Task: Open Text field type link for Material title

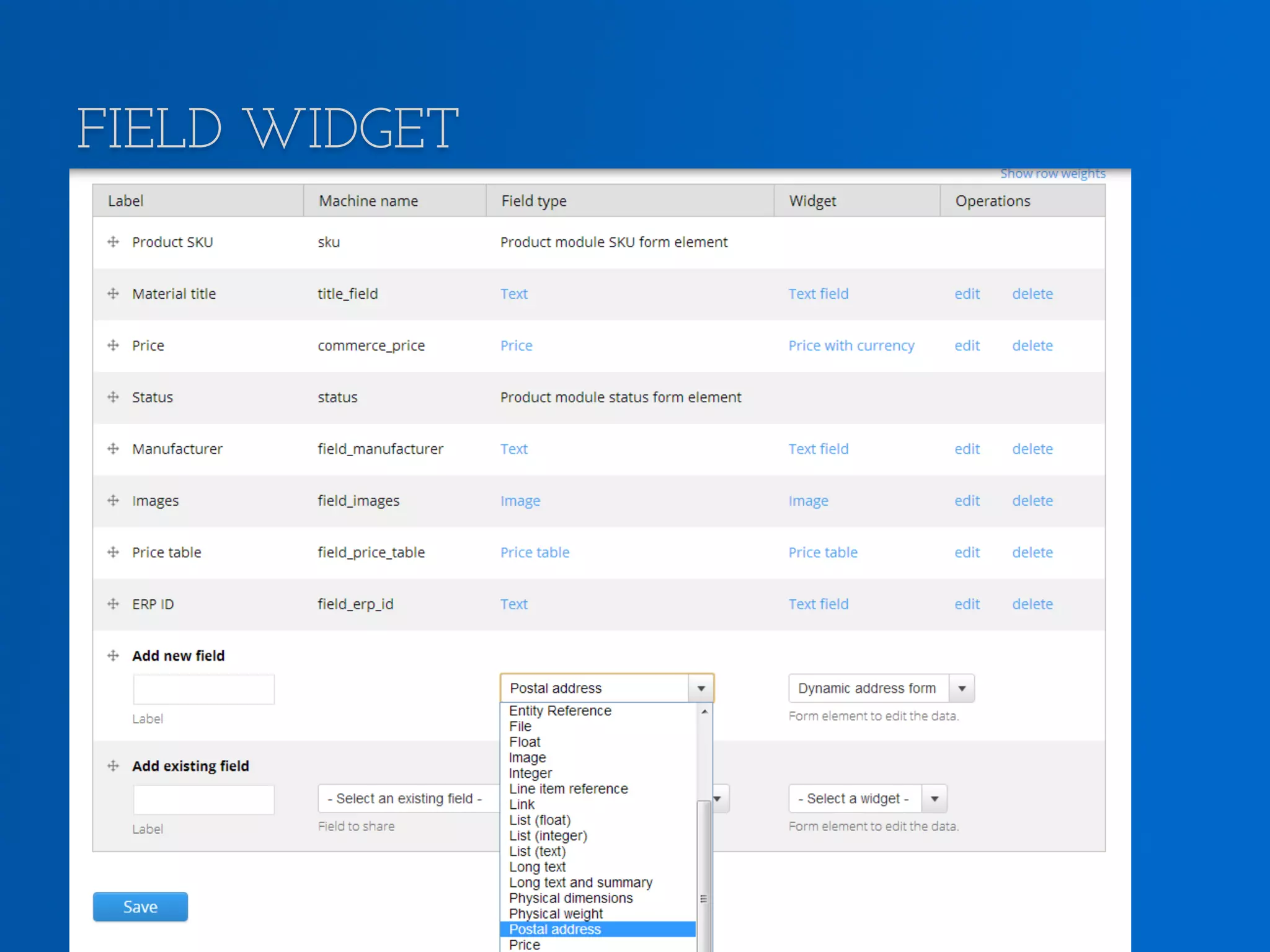Action: coord(514,294)
